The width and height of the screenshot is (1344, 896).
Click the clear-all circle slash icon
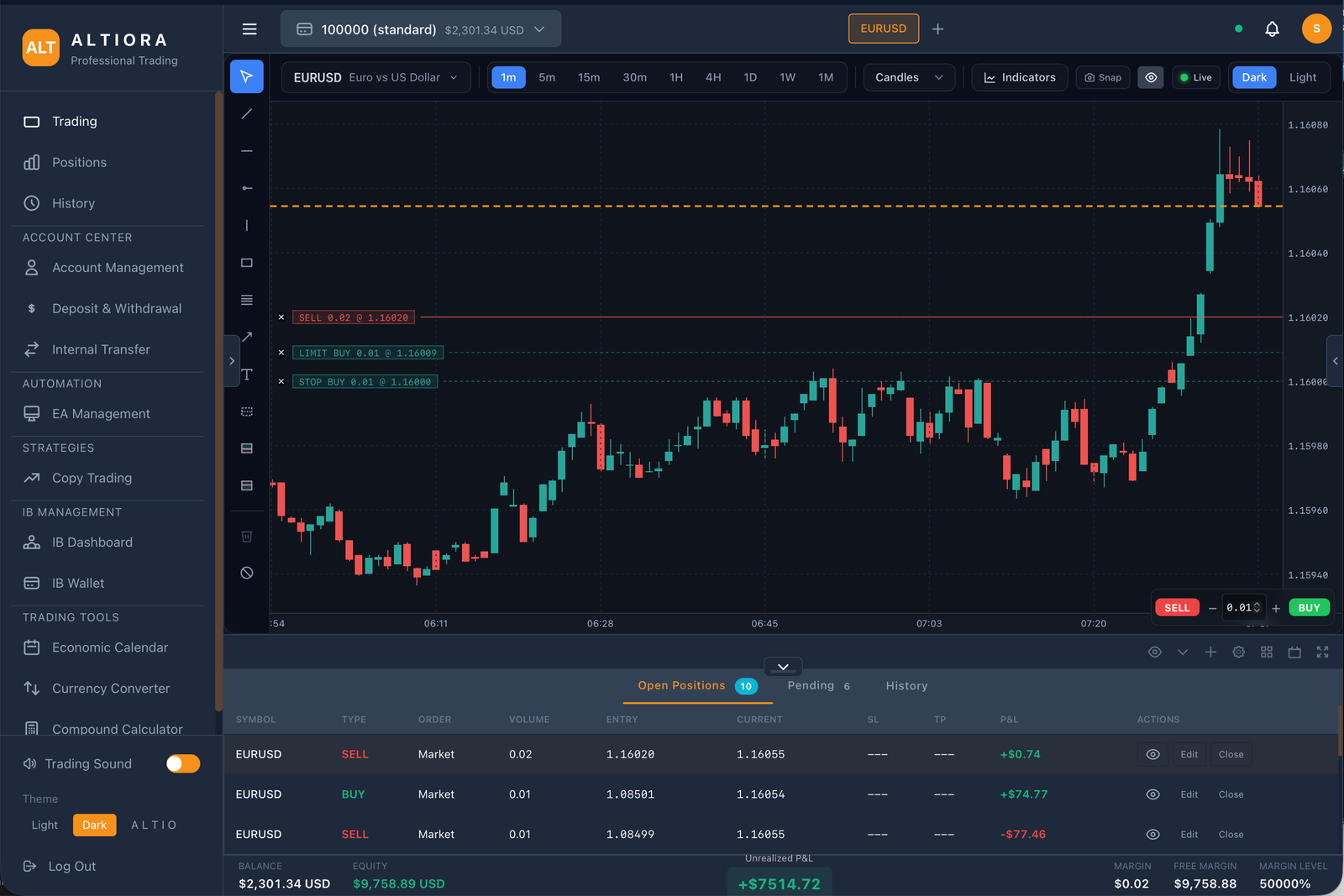click(246, 573)
